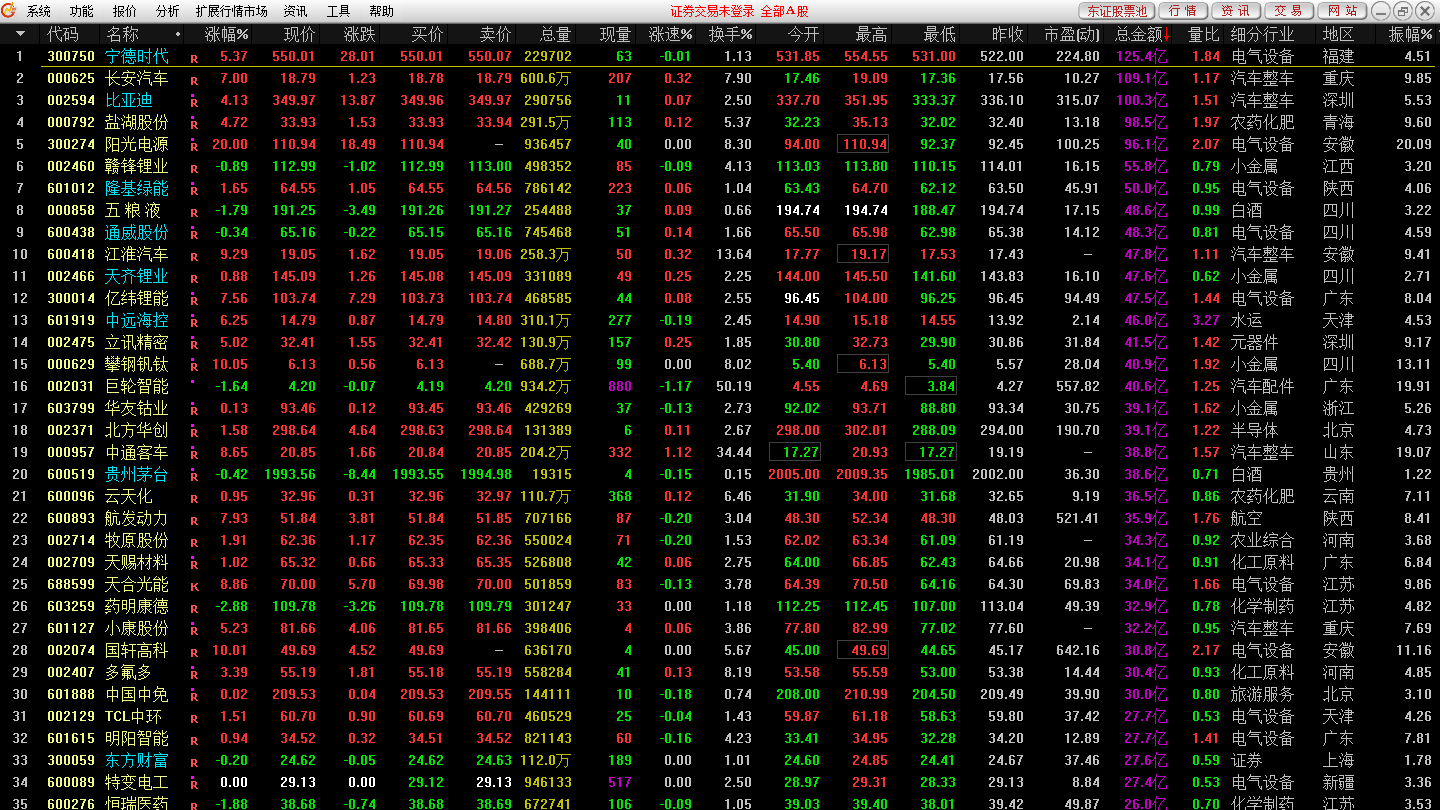Screen dimensions: 1440x810
Task: Open the 扩展行情市场 menu
Action: (x=232, y=11)
